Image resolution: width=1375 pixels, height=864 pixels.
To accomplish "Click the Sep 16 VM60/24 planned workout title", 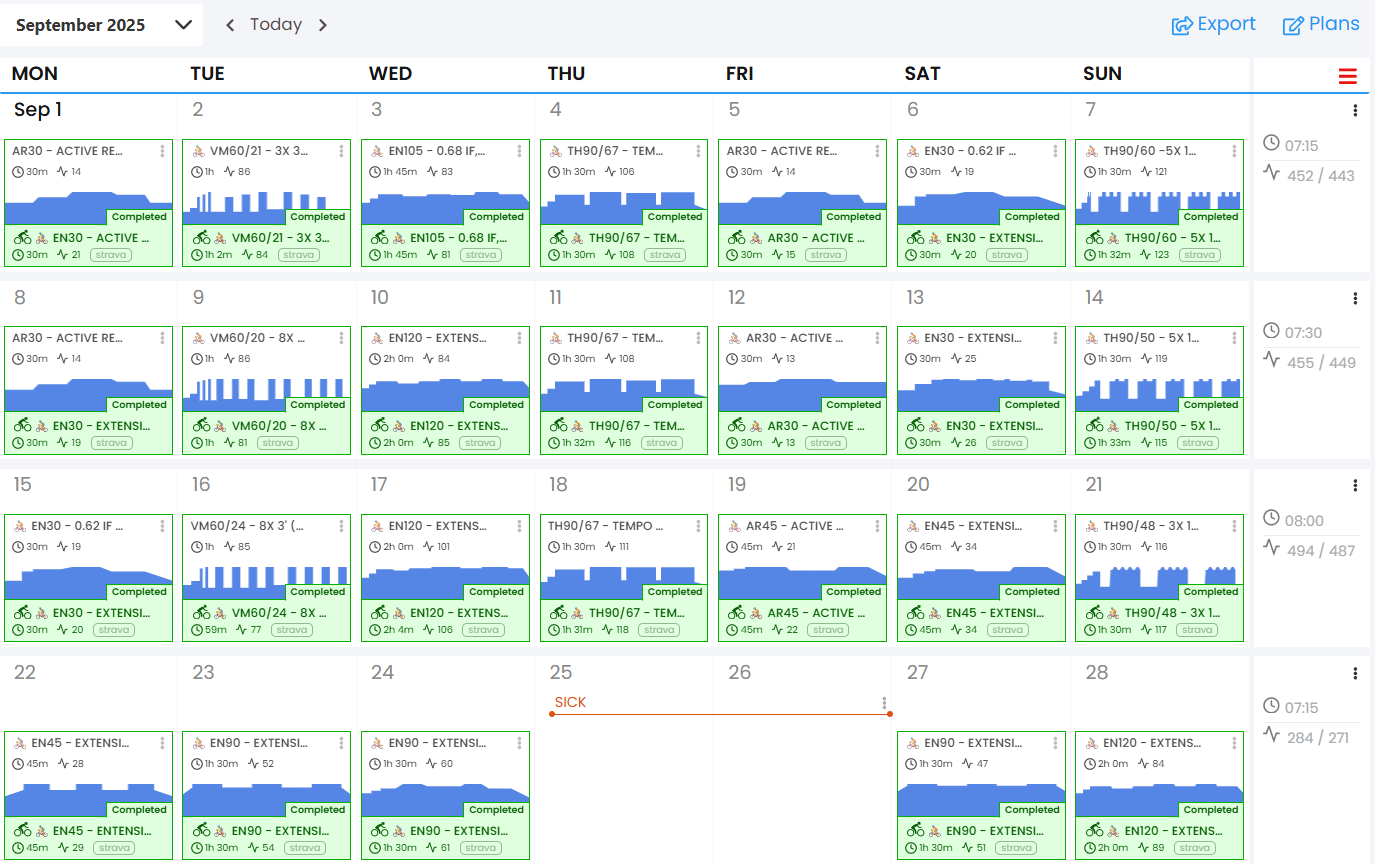I will [246, 526].
